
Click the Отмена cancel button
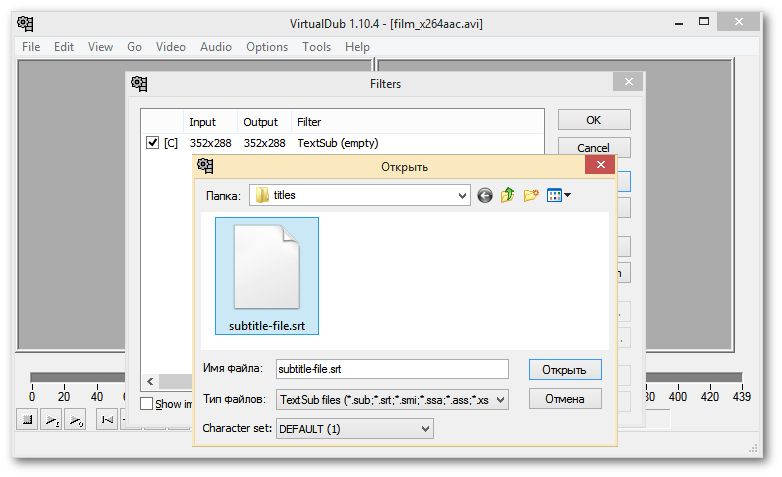(565, 400)
